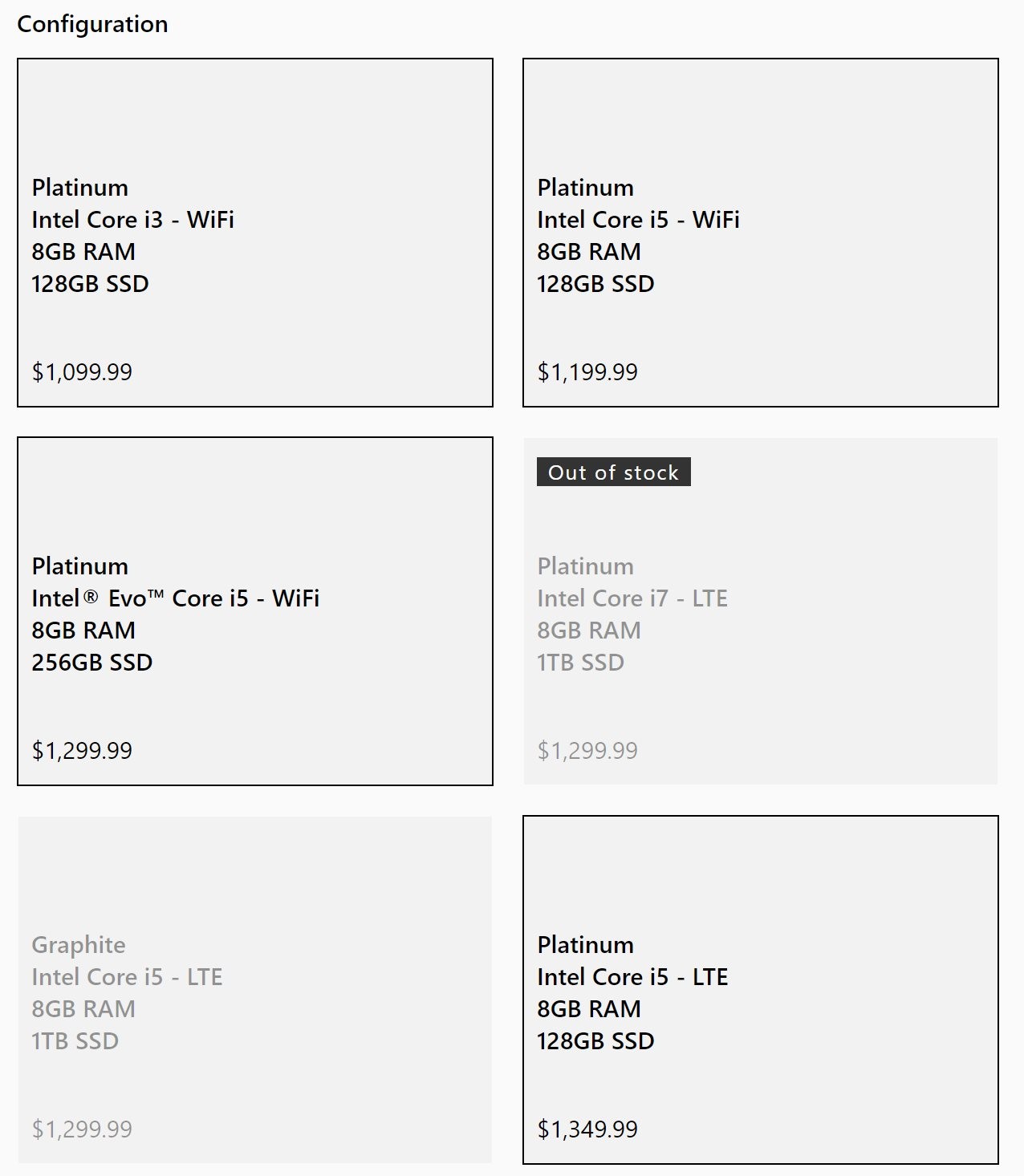This screenshot has width=1024, height=1176.
Task: Click the Out of stock badge
Action: (614, 472)
